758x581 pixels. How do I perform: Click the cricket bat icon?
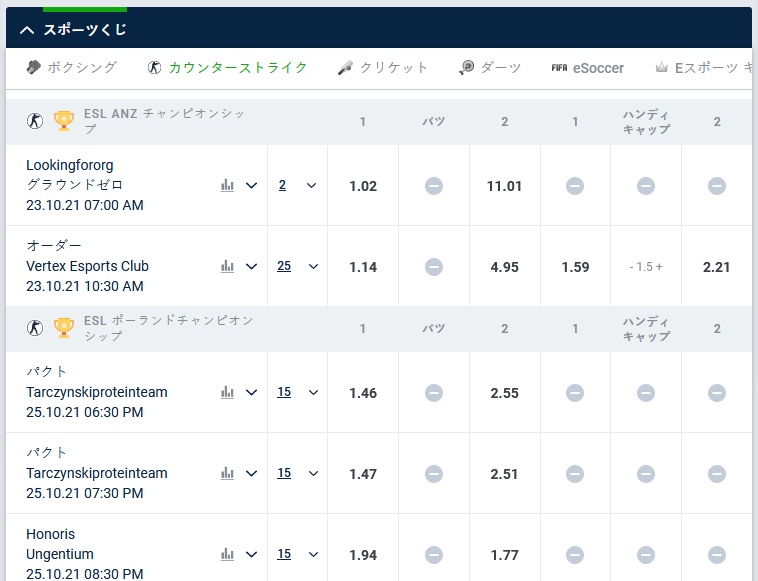point(345,68)
